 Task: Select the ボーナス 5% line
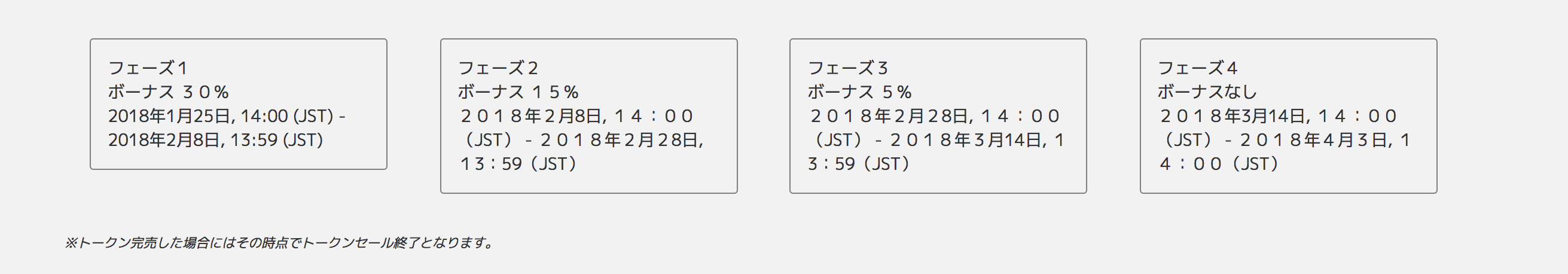tap(859, 92)
